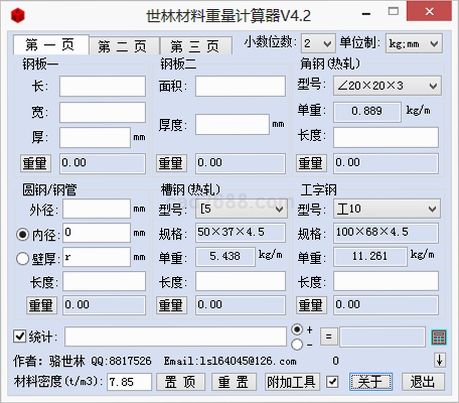Click the 重量 button under 槽钢
The height and width of the screenshot is (403, 459).
click(171, 305)
